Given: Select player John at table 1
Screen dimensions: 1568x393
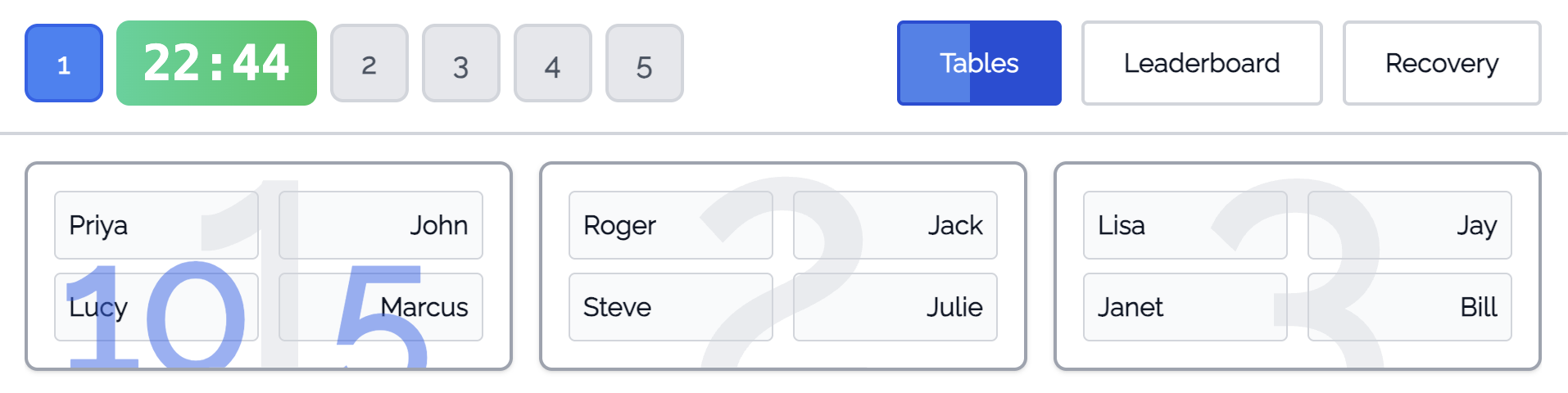Looking at the screenshot, I should click(x=381, y=225).
